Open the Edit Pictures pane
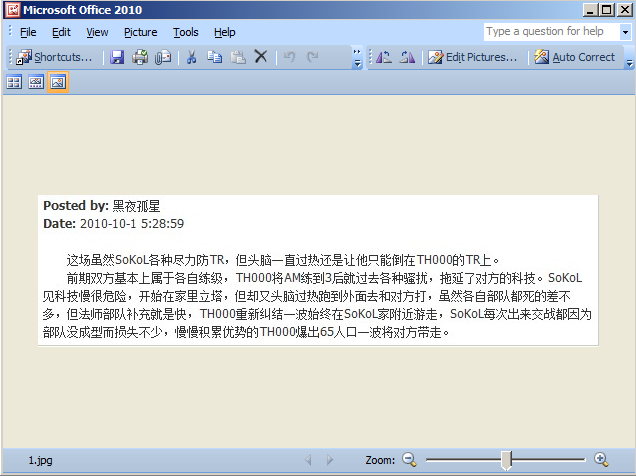Viewport: 636px width, 476px height. (473, 57)
